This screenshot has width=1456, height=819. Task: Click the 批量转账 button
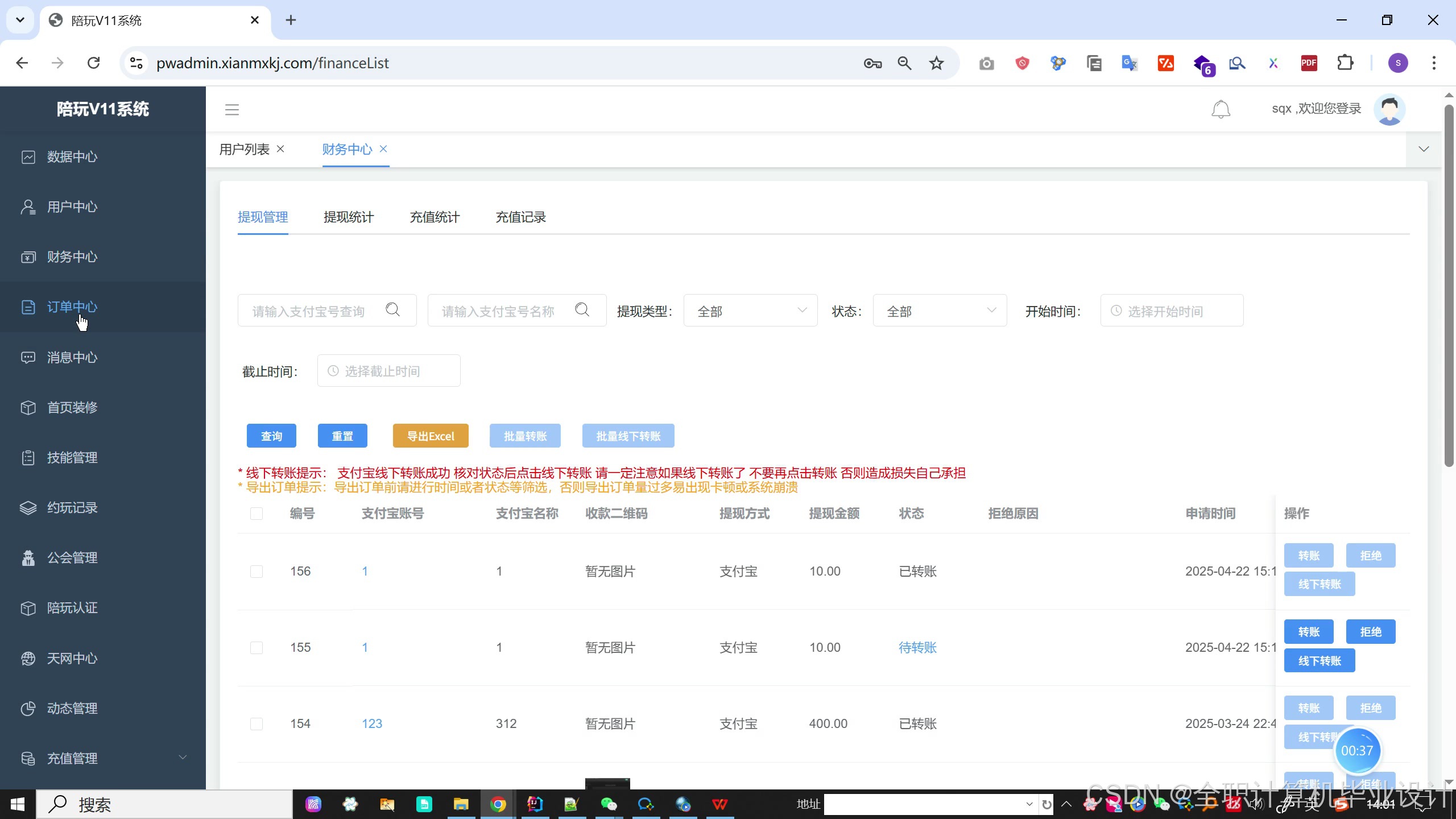point(525,436)
